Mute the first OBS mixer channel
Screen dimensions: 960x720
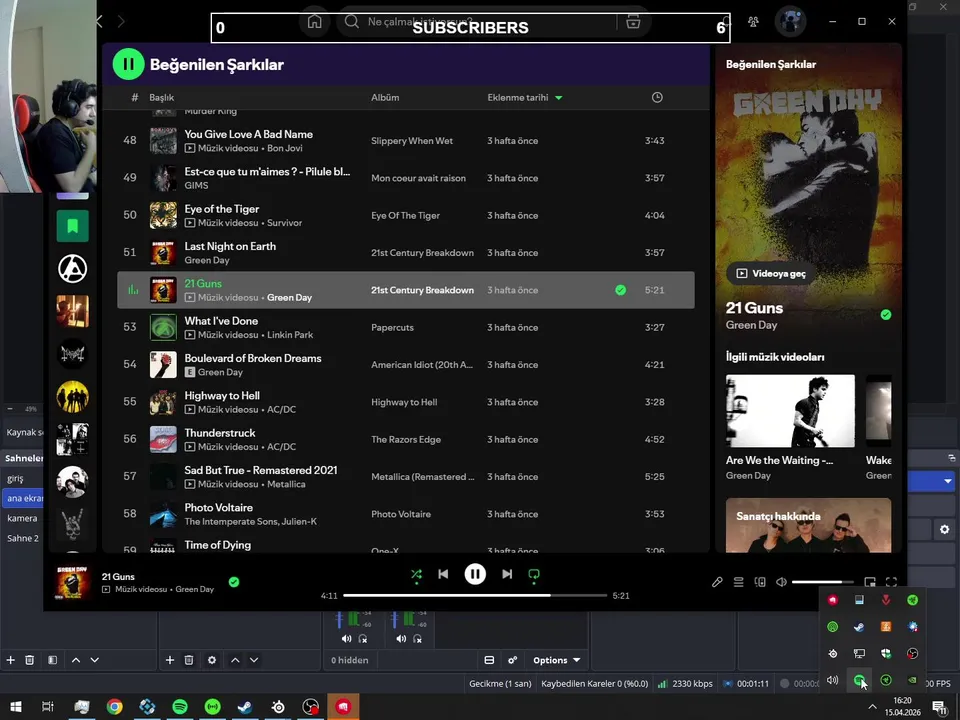pyautogui.click(x=347, y=639)
